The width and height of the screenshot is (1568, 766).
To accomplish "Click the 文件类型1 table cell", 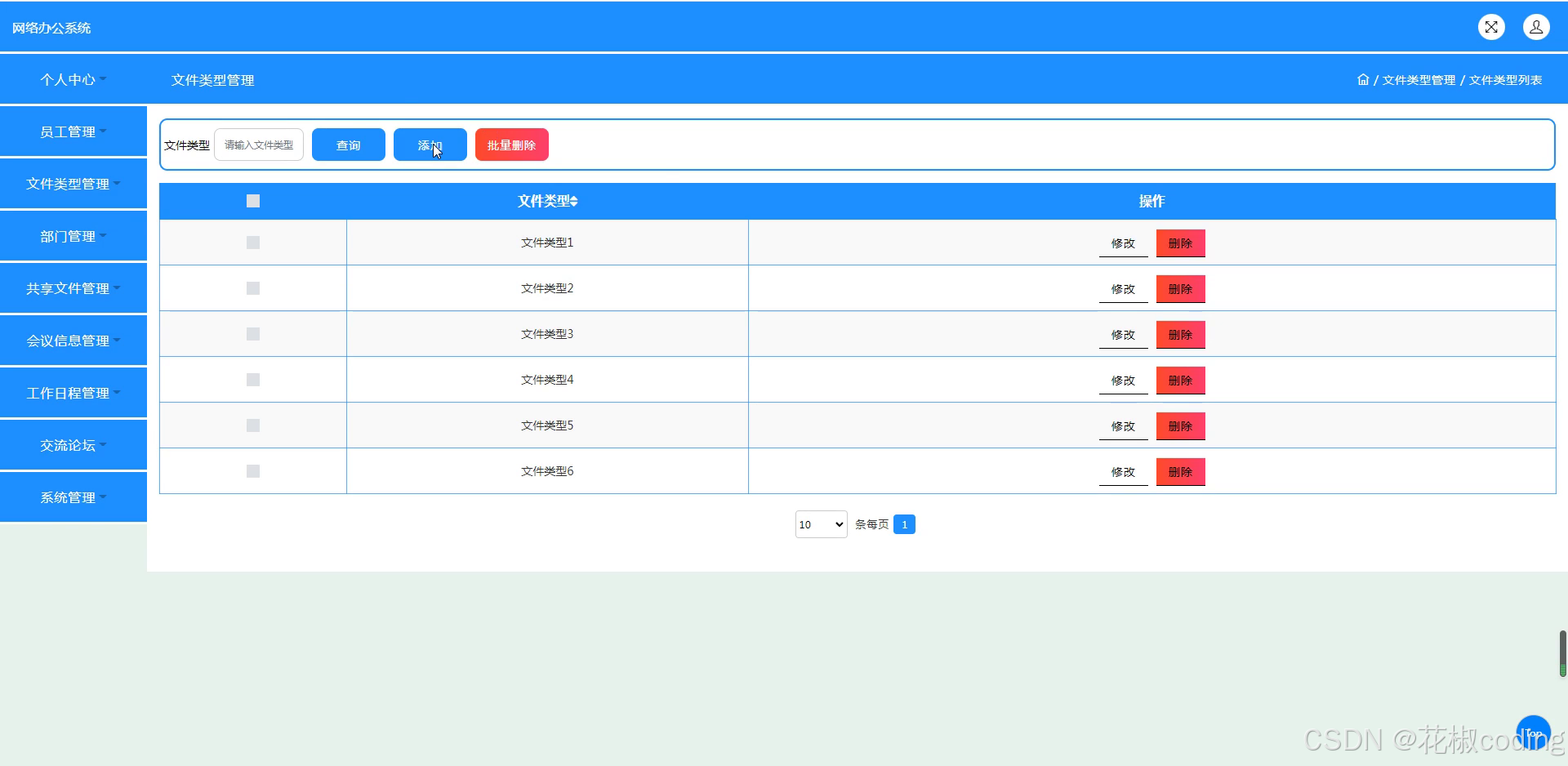I will (x=547, y=243).
